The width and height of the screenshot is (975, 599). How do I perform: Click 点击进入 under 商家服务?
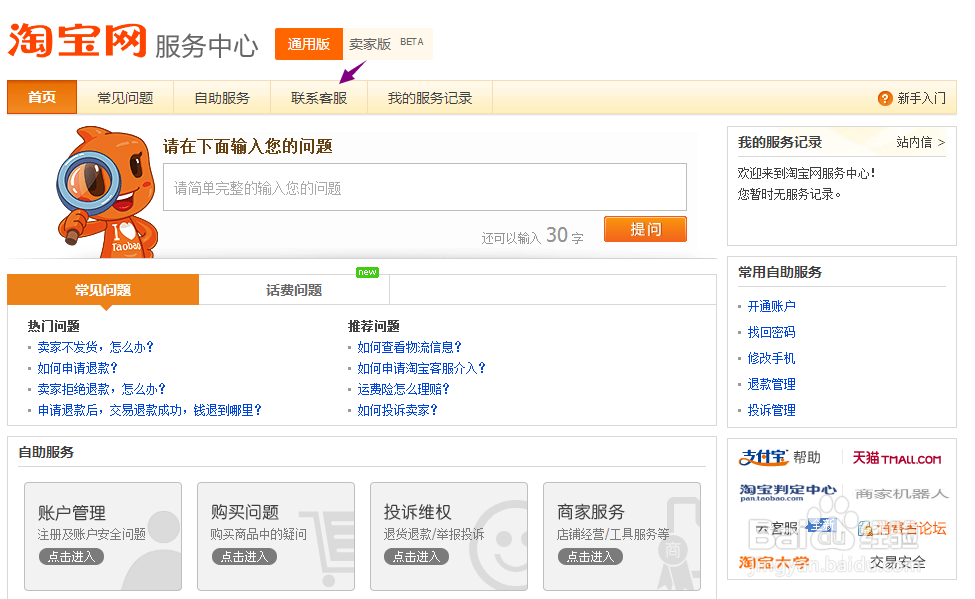(590, 557)
